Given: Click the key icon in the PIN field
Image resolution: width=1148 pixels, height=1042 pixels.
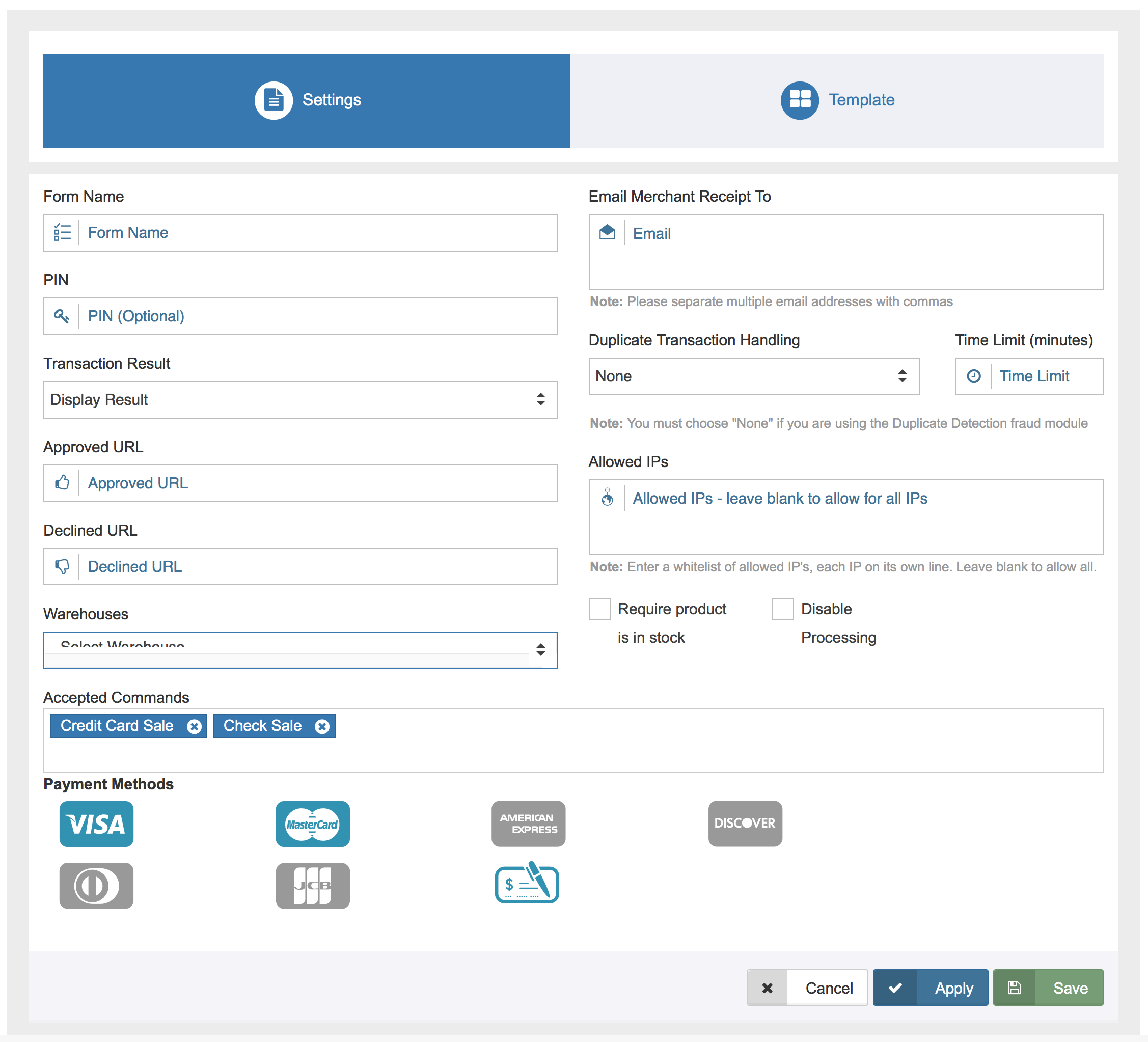Looking at the screenshot, I should [62, 316].
